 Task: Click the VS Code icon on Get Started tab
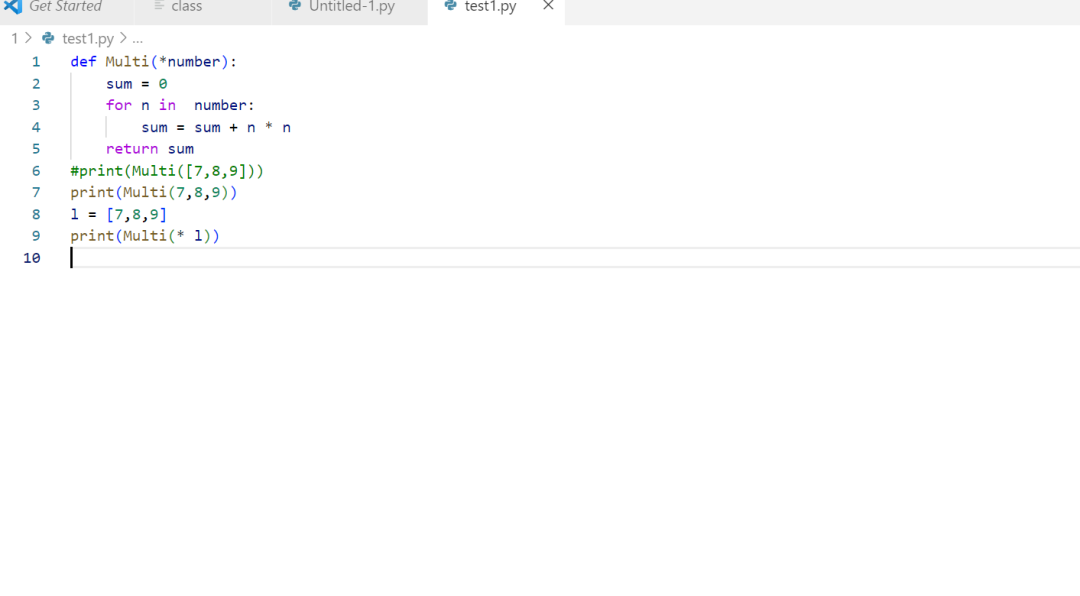pyautogui.click(x=13, y=6)
